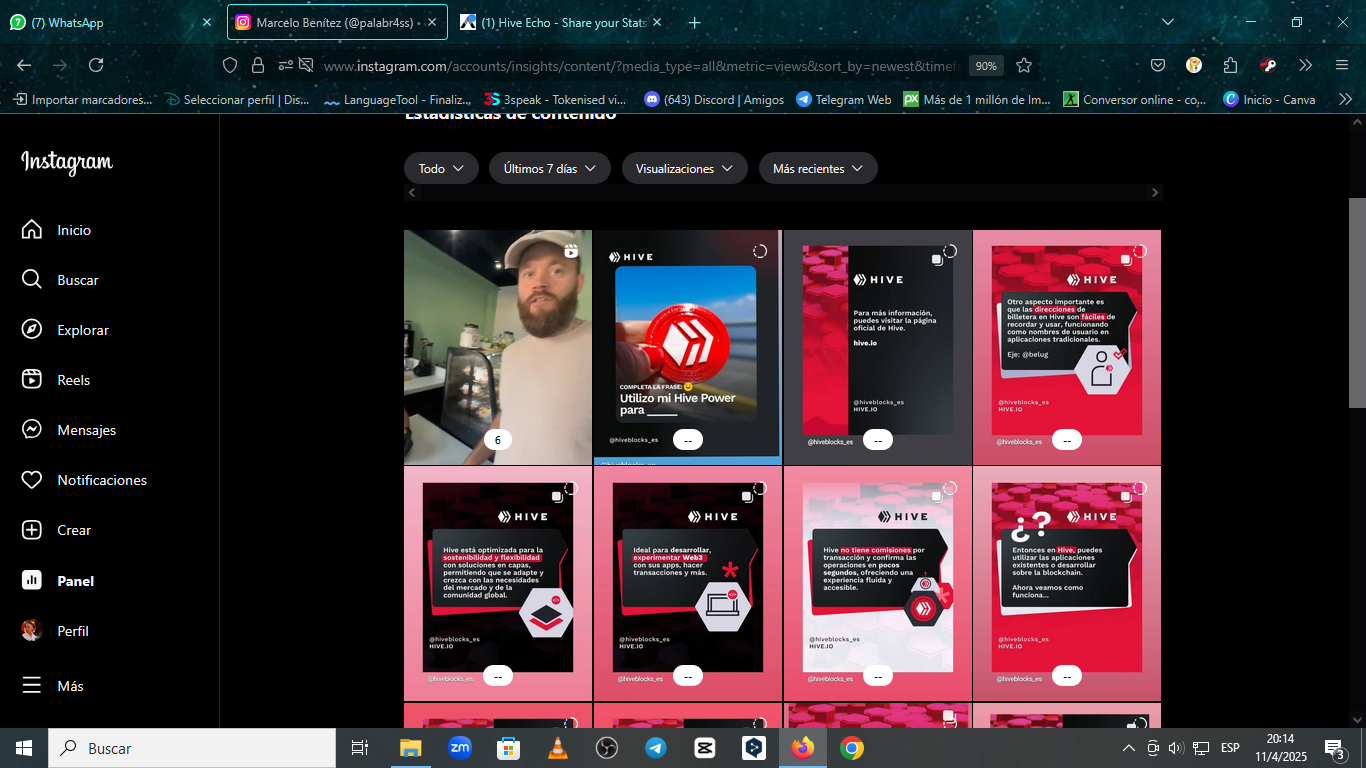The width and height of the screenshot is (1366, 768).
Task: Click the page vertical scrollbar thumb
Action: [1357, 303]
